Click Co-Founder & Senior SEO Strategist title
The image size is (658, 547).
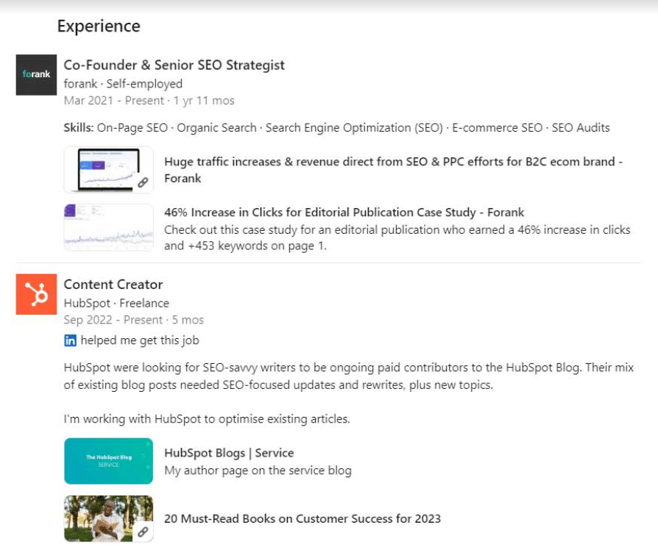(174, 65)
